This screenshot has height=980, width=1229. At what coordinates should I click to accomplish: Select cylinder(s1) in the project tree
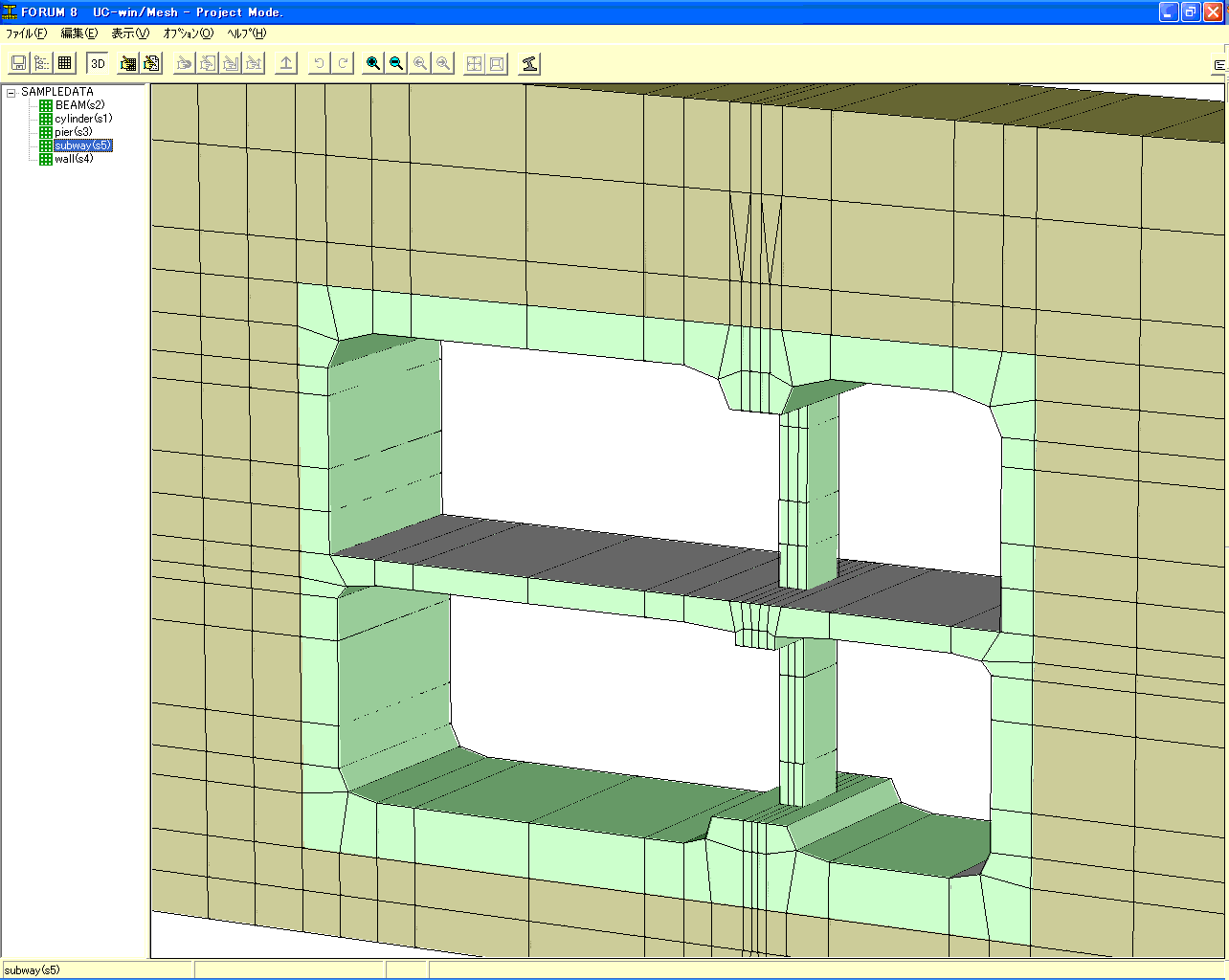(x=83, y=119)
